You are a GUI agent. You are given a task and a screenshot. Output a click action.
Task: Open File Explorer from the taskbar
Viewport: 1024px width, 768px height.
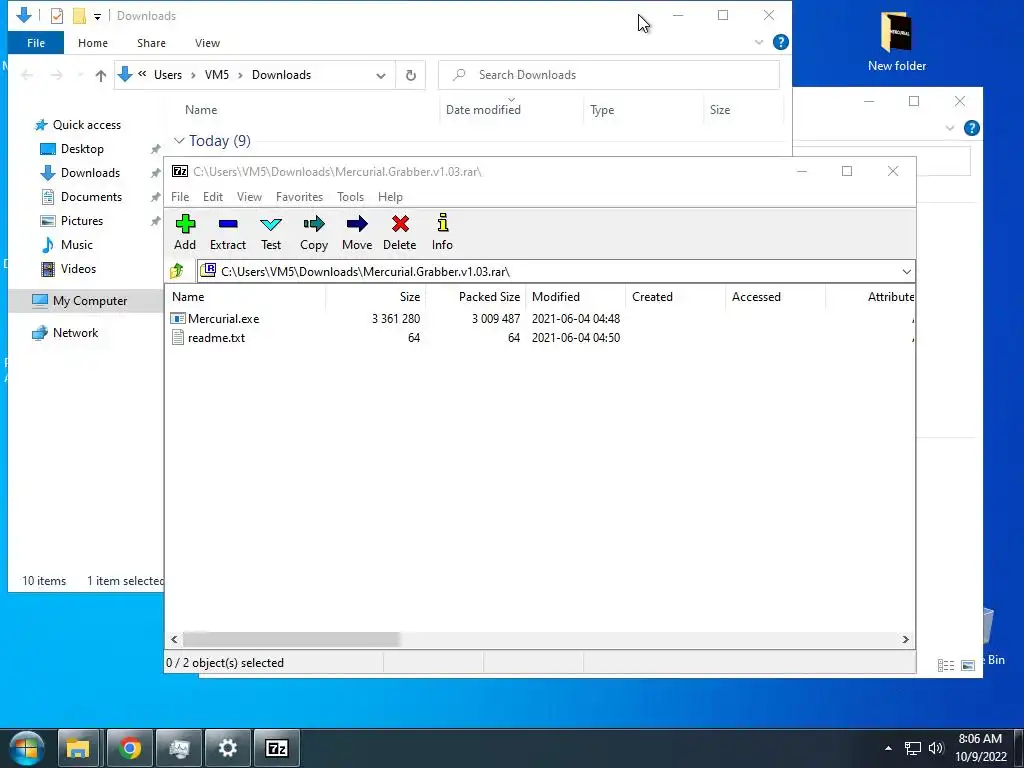(x=78, y=748)
